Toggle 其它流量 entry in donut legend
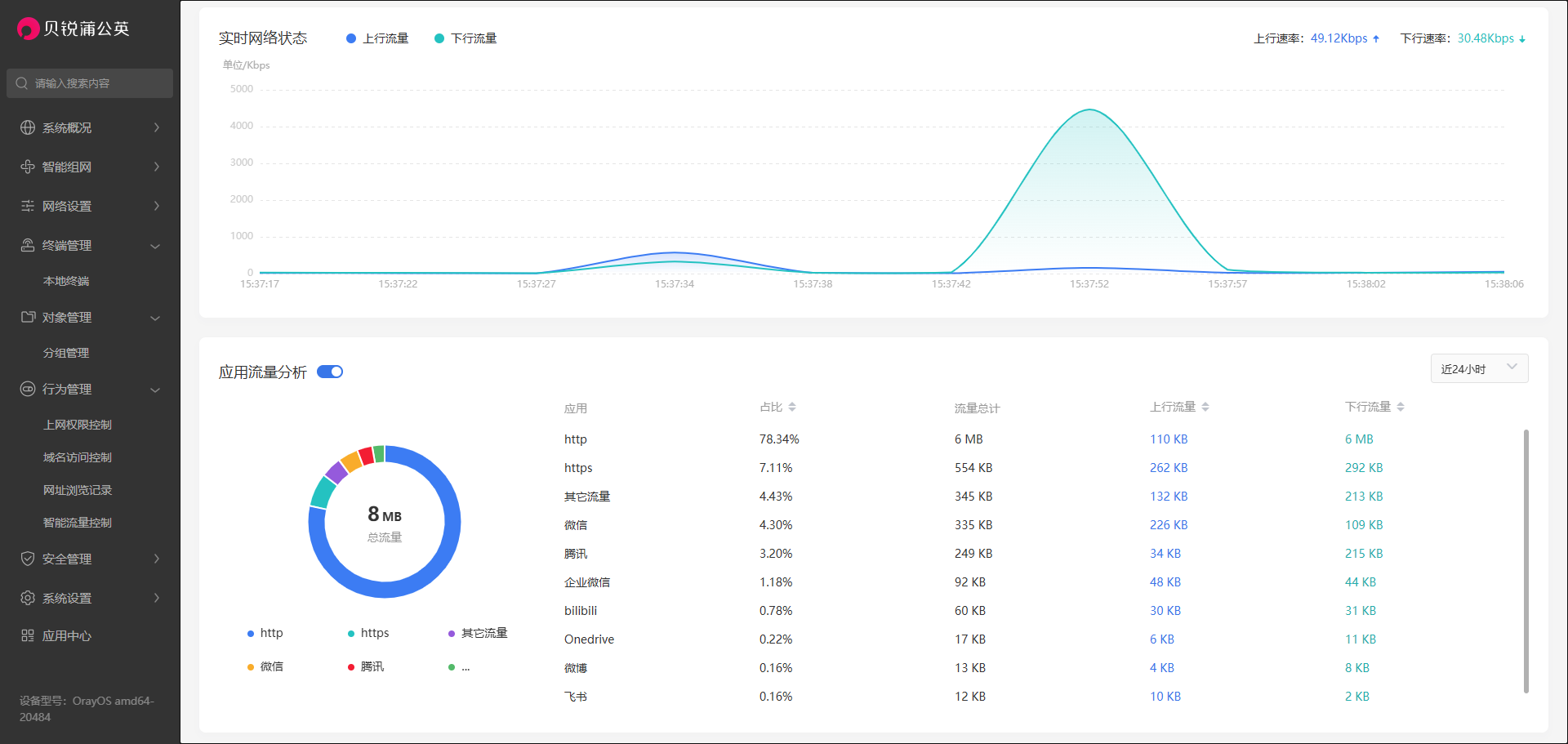 point(478,633)
